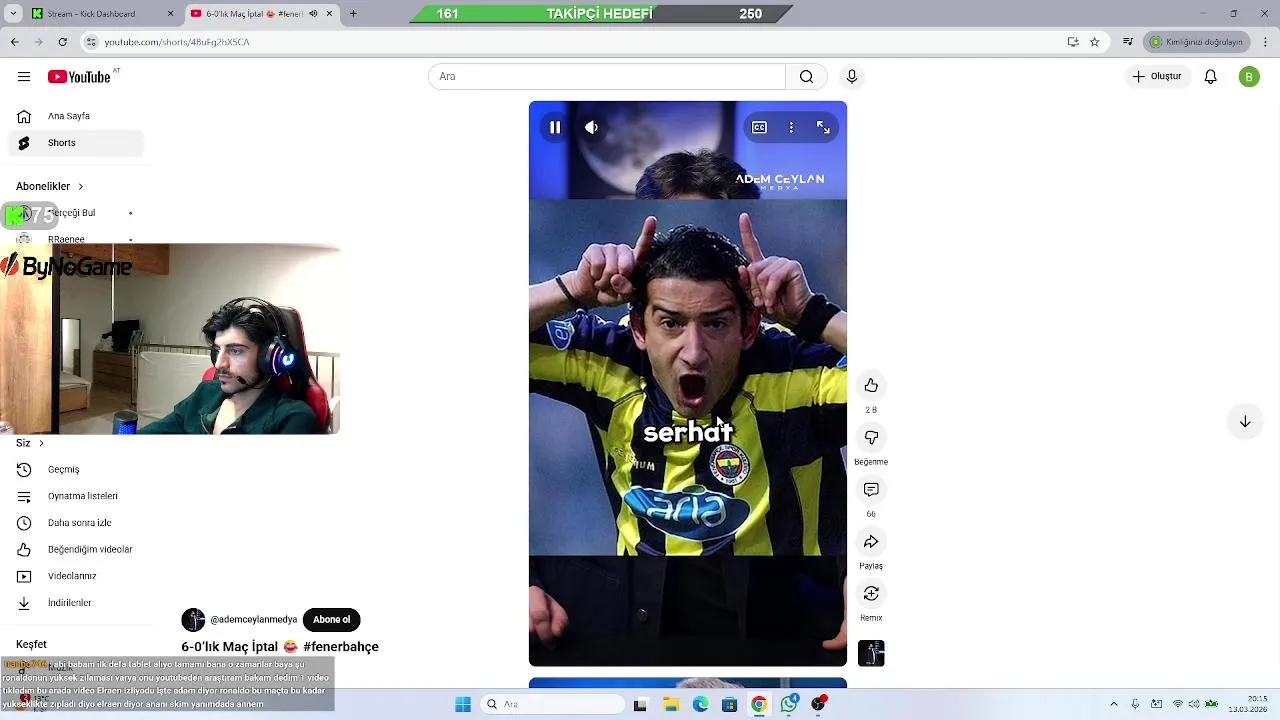Expand the Short to fullscreen

(x=823, y=127)
